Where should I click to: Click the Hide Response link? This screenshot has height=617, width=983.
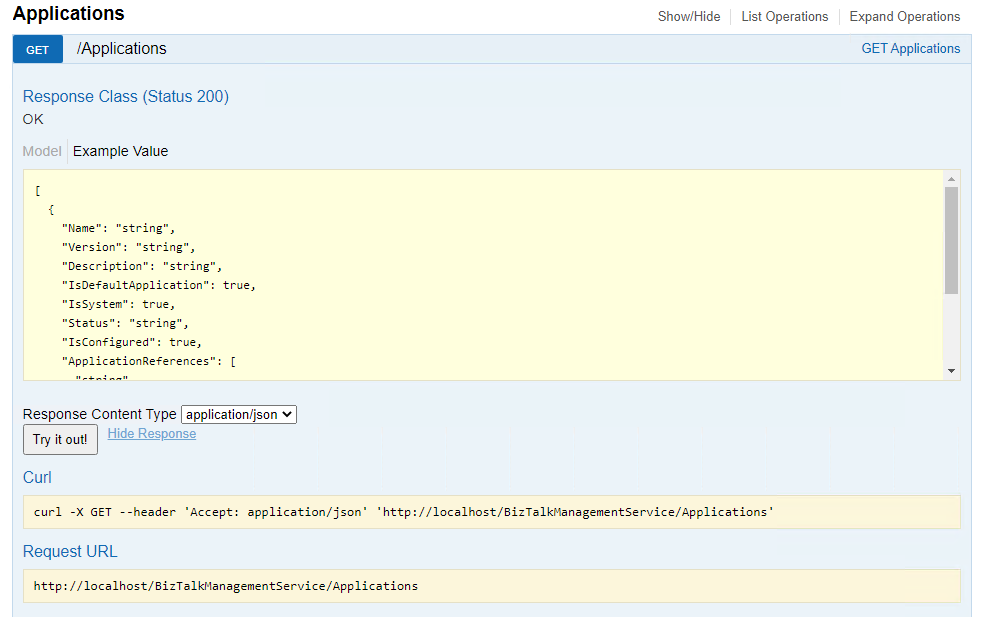152,434
